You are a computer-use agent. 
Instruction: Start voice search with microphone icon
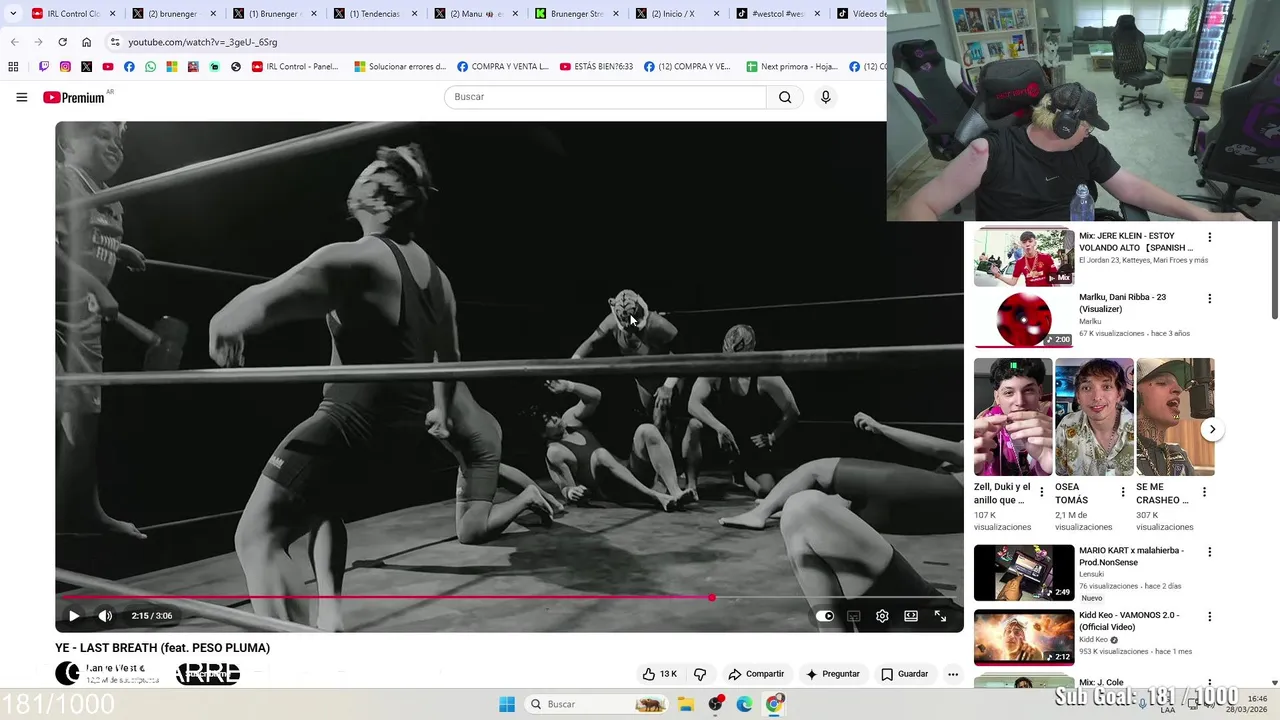pos(825,97)
